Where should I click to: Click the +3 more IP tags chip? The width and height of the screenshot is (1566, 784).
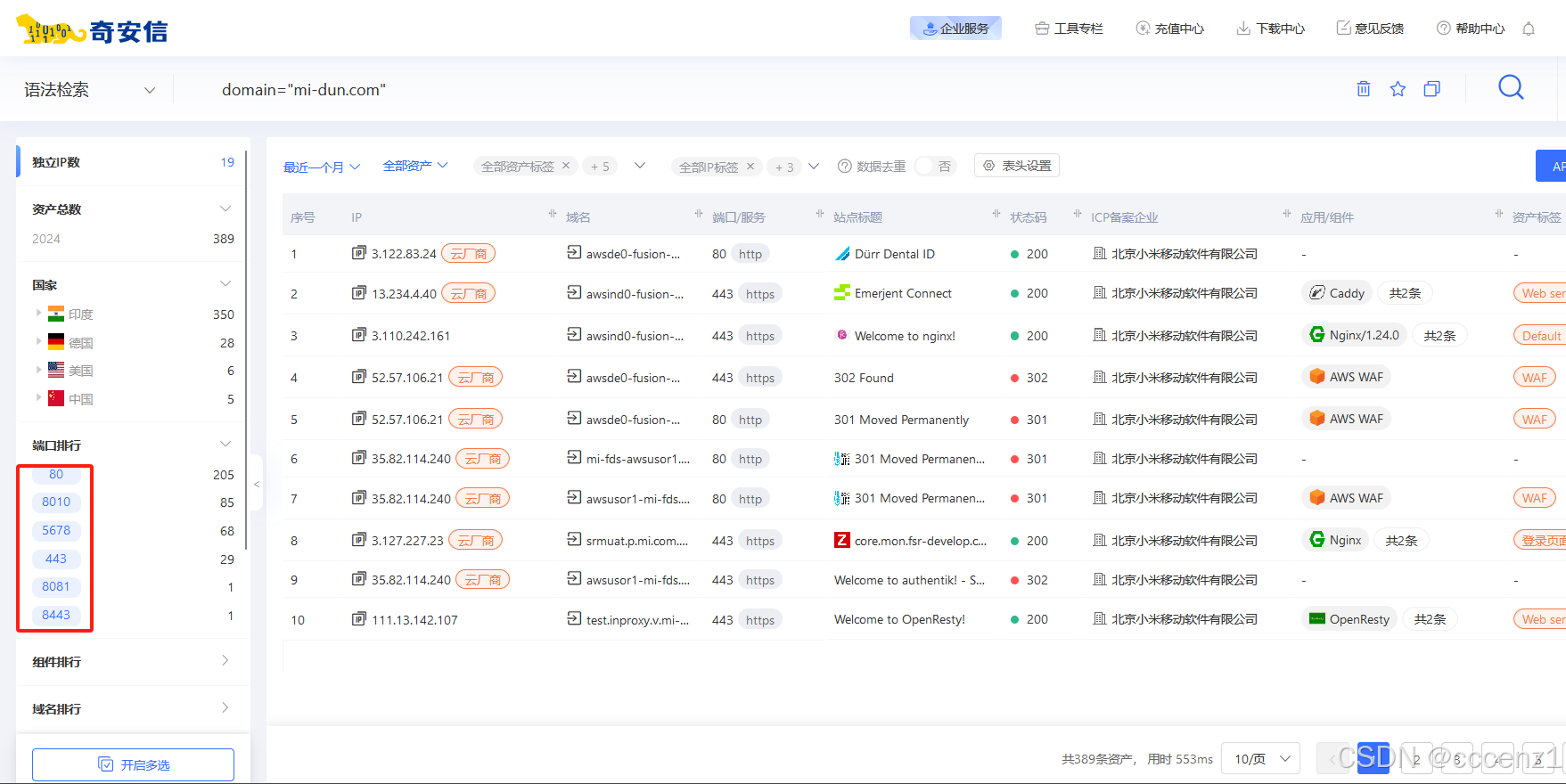point(784,166)
